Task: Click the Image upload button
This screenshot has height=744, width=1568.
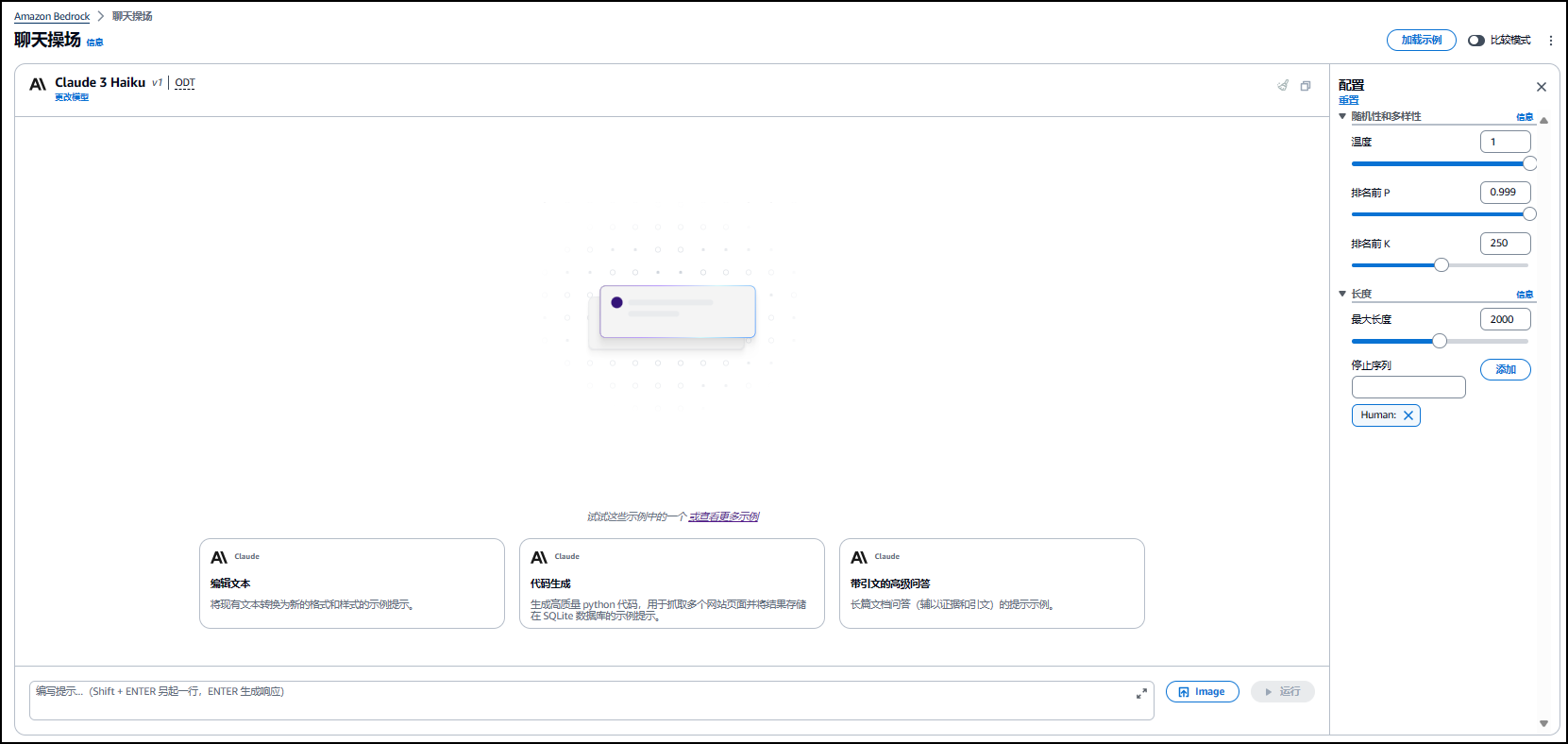Action: [x=1203, y=692]
